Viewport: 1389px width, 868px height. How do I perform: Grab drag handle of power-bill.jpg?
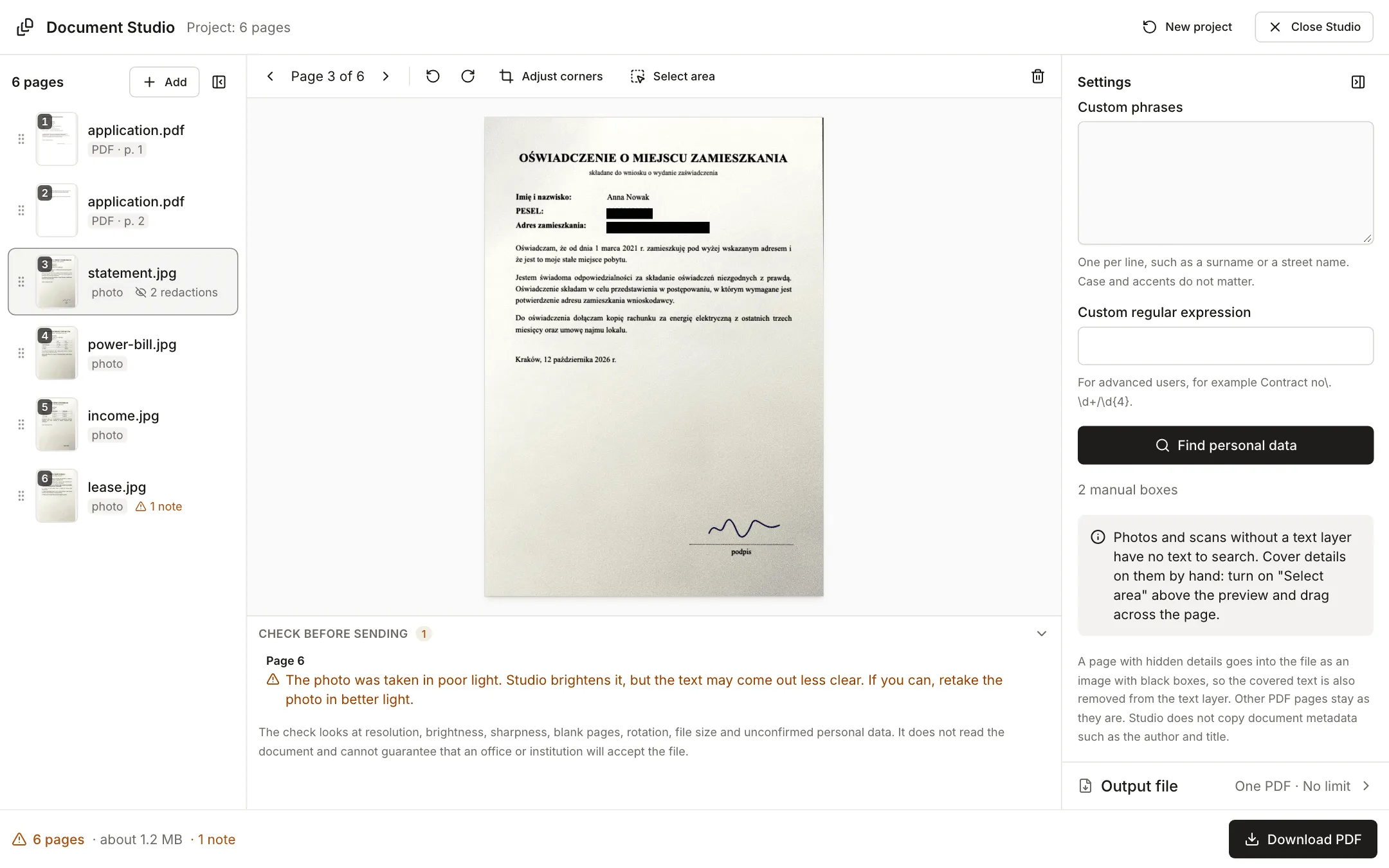21,353
